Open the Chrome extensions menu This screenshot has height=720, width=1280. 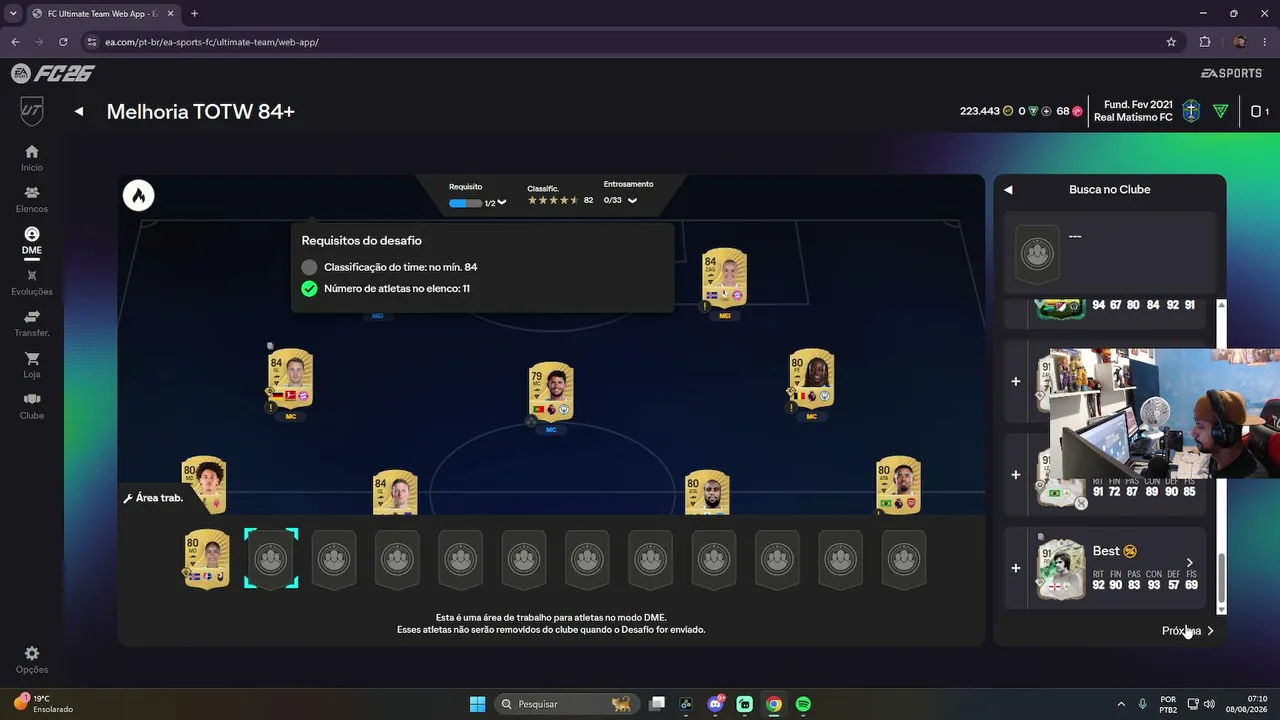point(1205,42)
